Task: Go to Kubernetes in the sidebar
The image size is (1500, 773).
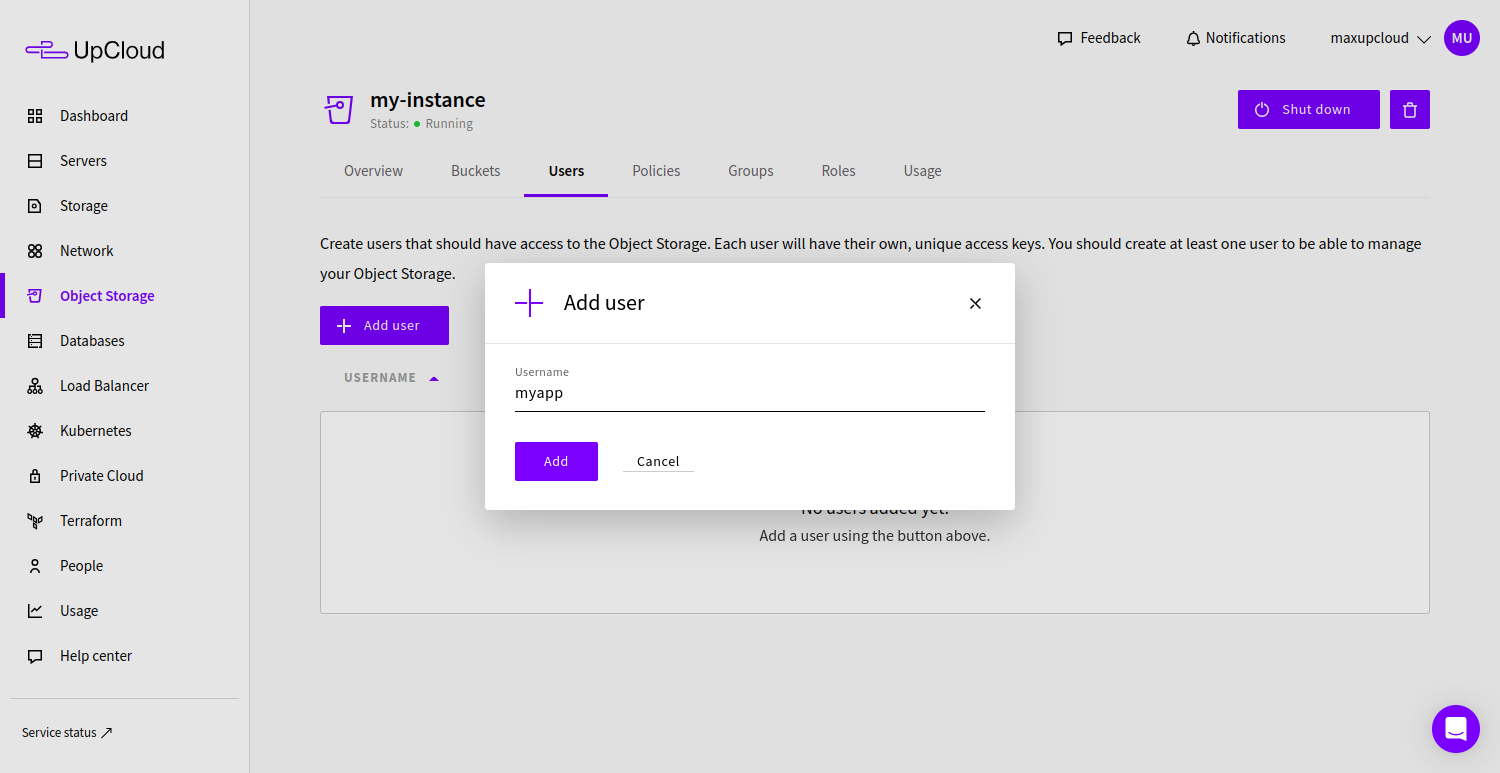Action: tap(96, 431)
